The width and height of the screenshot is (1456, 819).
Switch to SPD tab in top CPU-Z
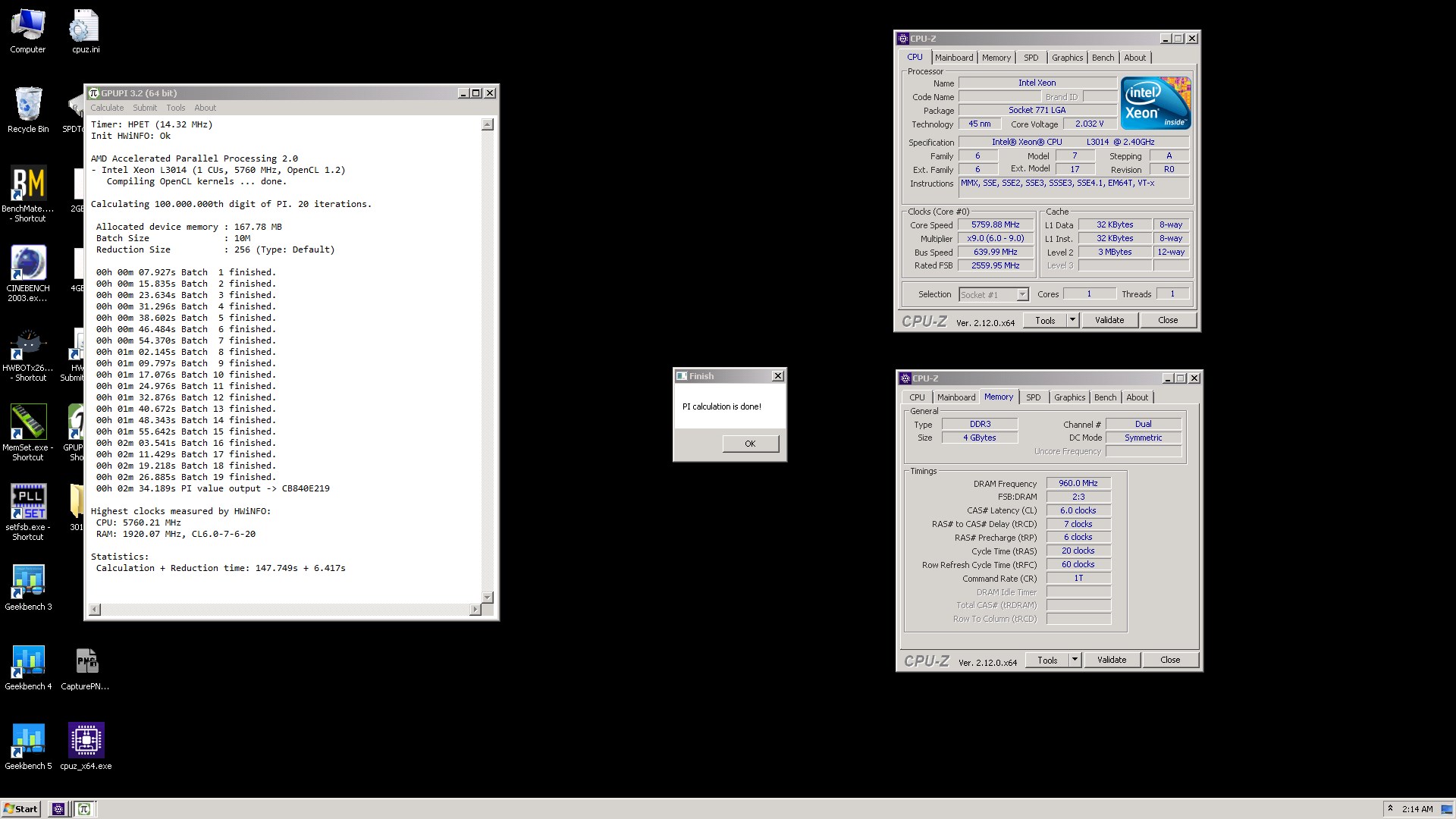1031,58
